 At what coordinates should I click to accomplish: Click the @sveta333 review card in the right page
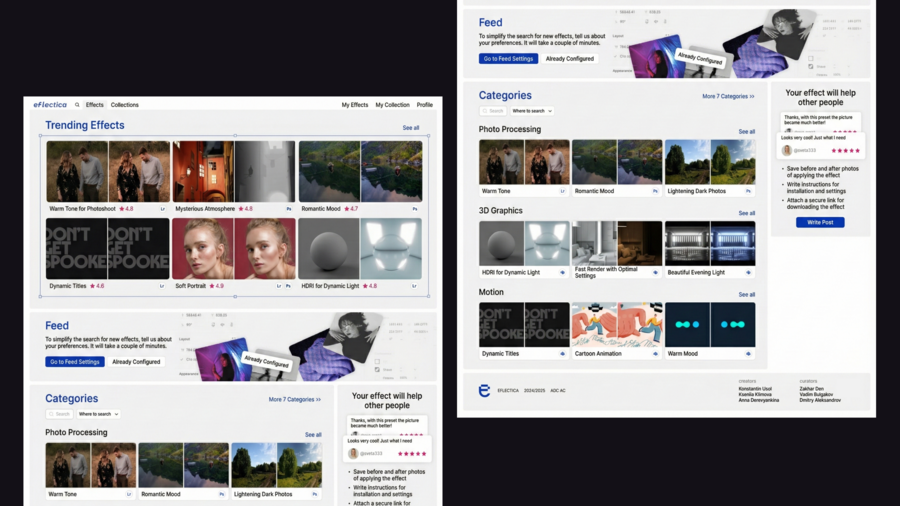pyautogui.click(x=821, y=146)
